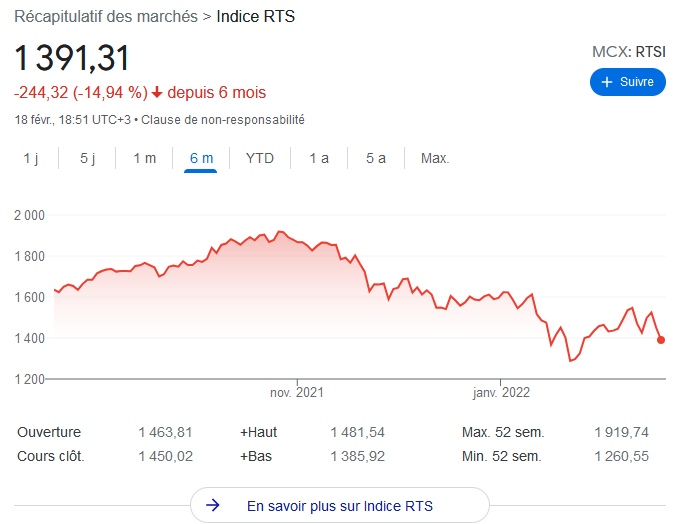Screen dimensions: 689x524
Task: Select the 1 j time range tab
Action: (30, 158)
